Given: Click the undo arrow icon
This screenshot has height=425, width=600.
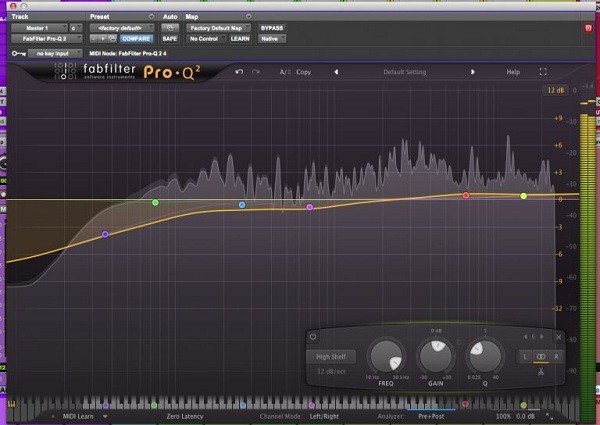Looking at the screenshot, I should 240,72.
